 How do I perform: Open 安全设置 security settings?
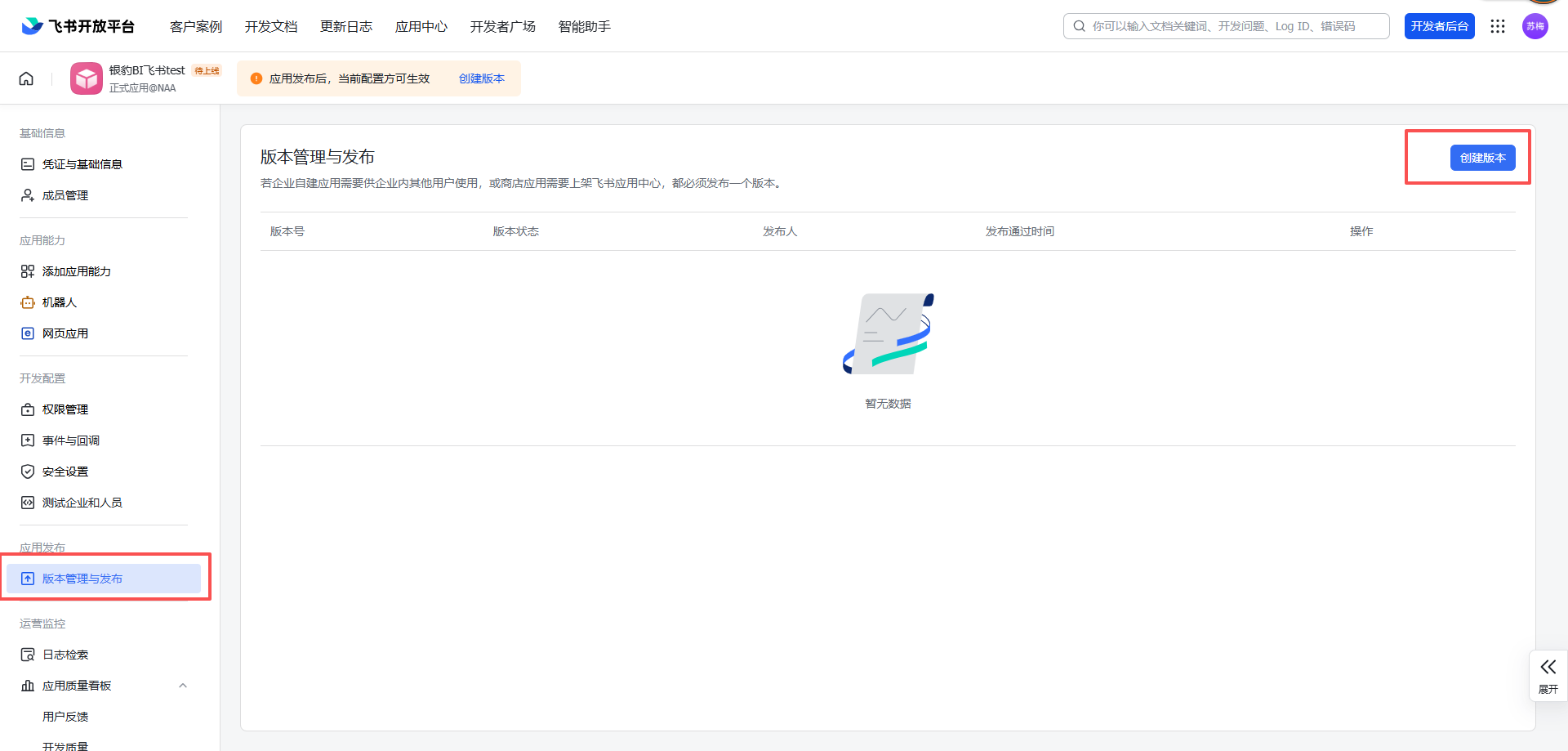[27, 471]
